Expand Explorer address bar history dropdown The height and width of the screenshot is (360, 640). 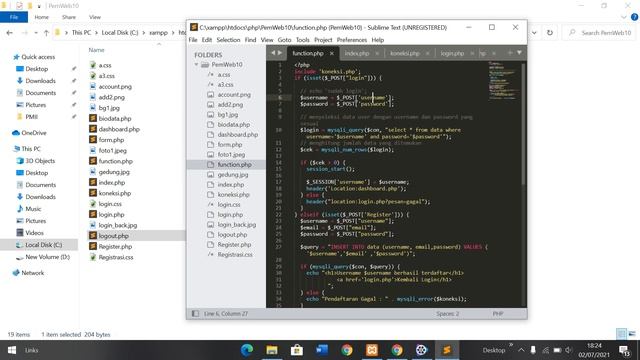pyautogui.click(x=534, y=33)
